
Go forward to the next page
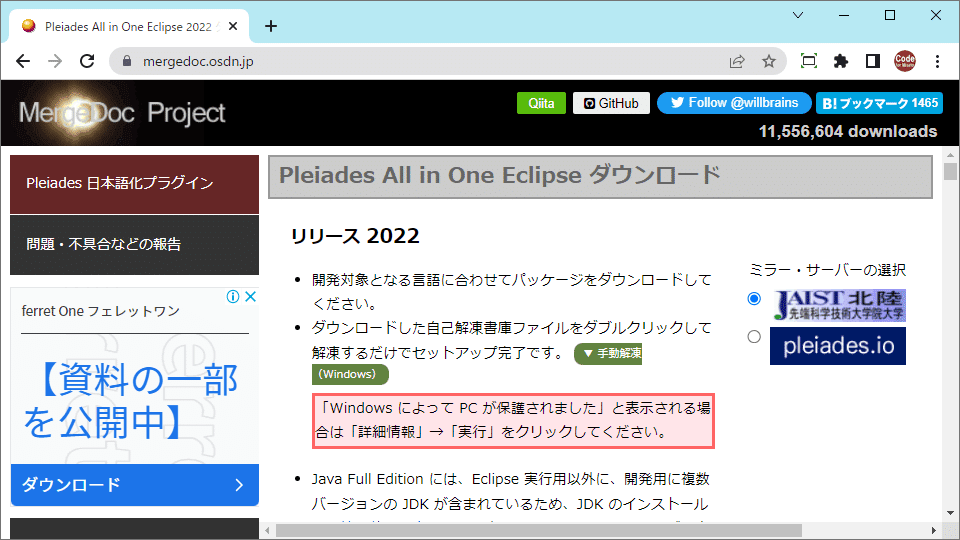click(55, 61)
